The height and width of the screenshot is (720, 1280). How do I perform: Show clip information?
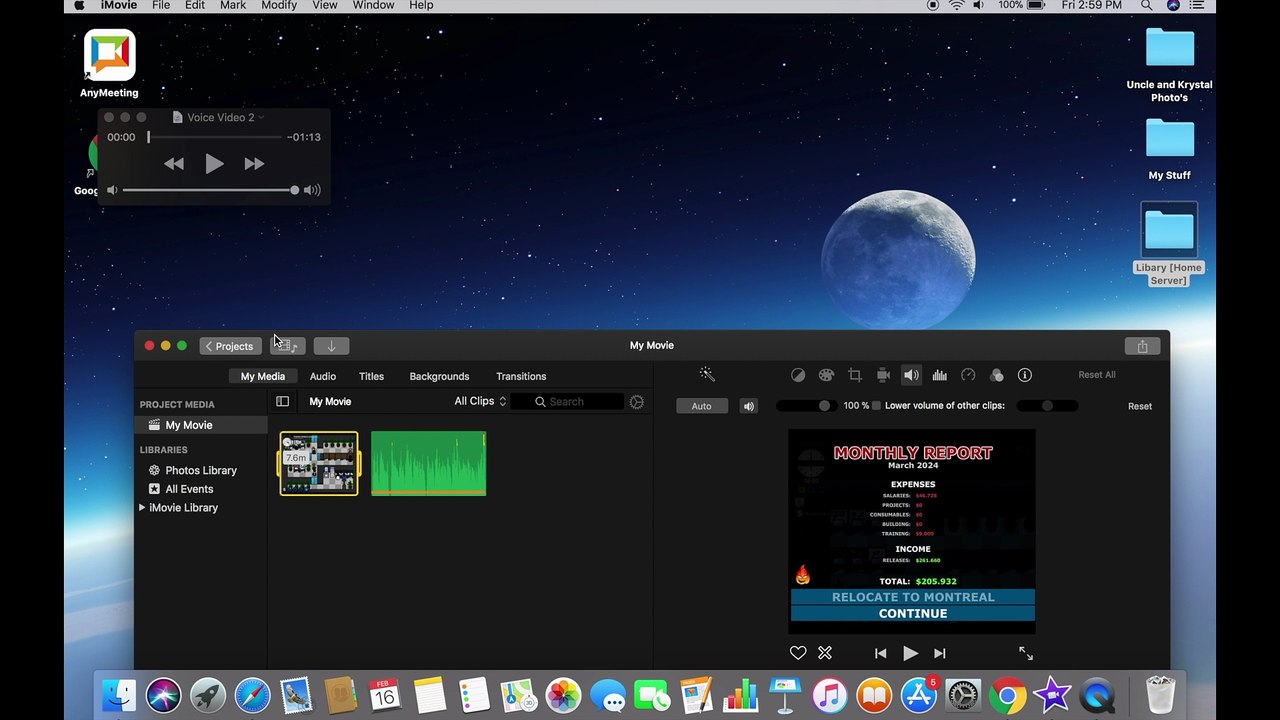click(1025, 375)
